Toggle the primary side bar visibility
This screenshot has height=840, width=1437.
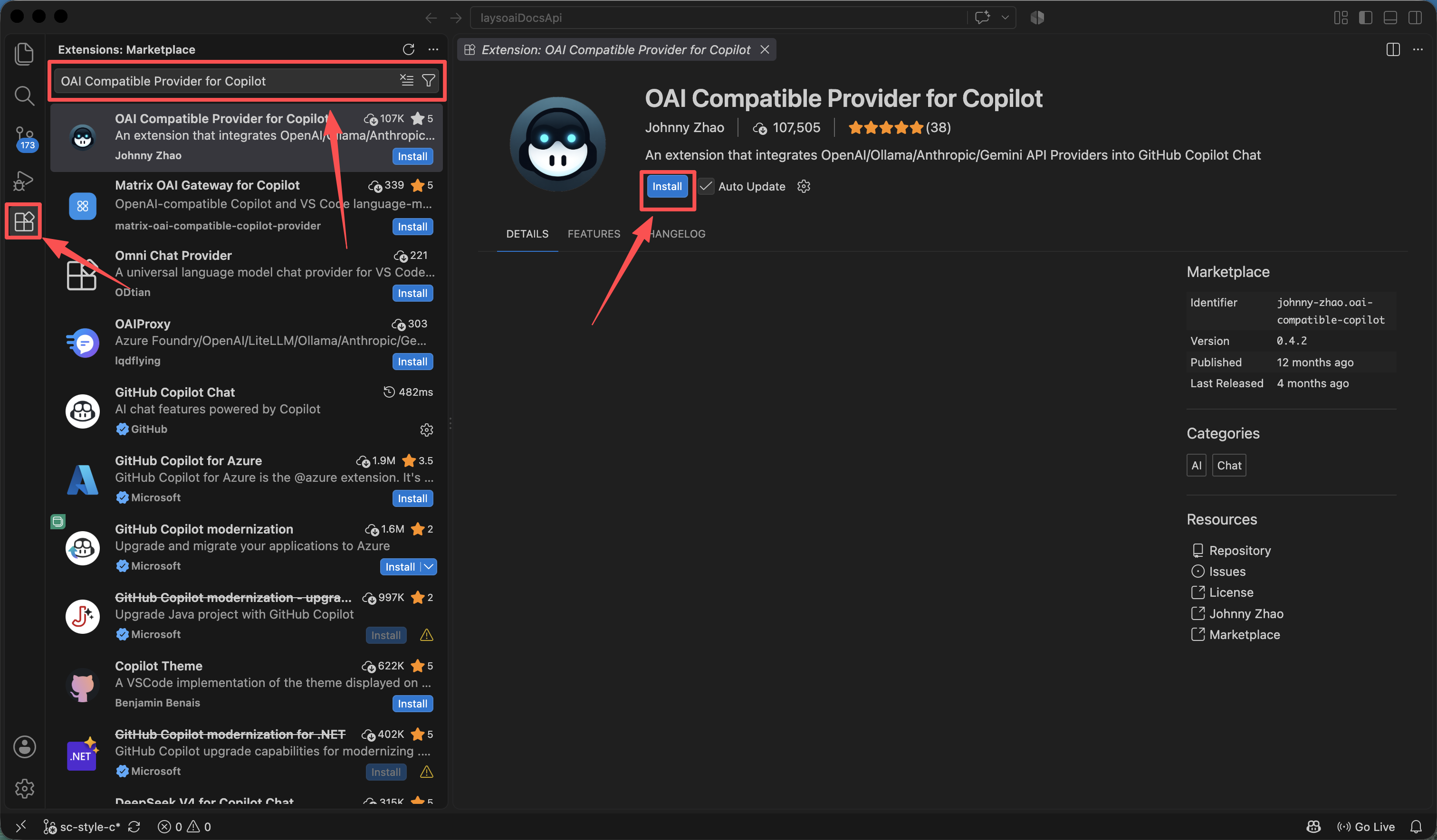point(1366,18)
